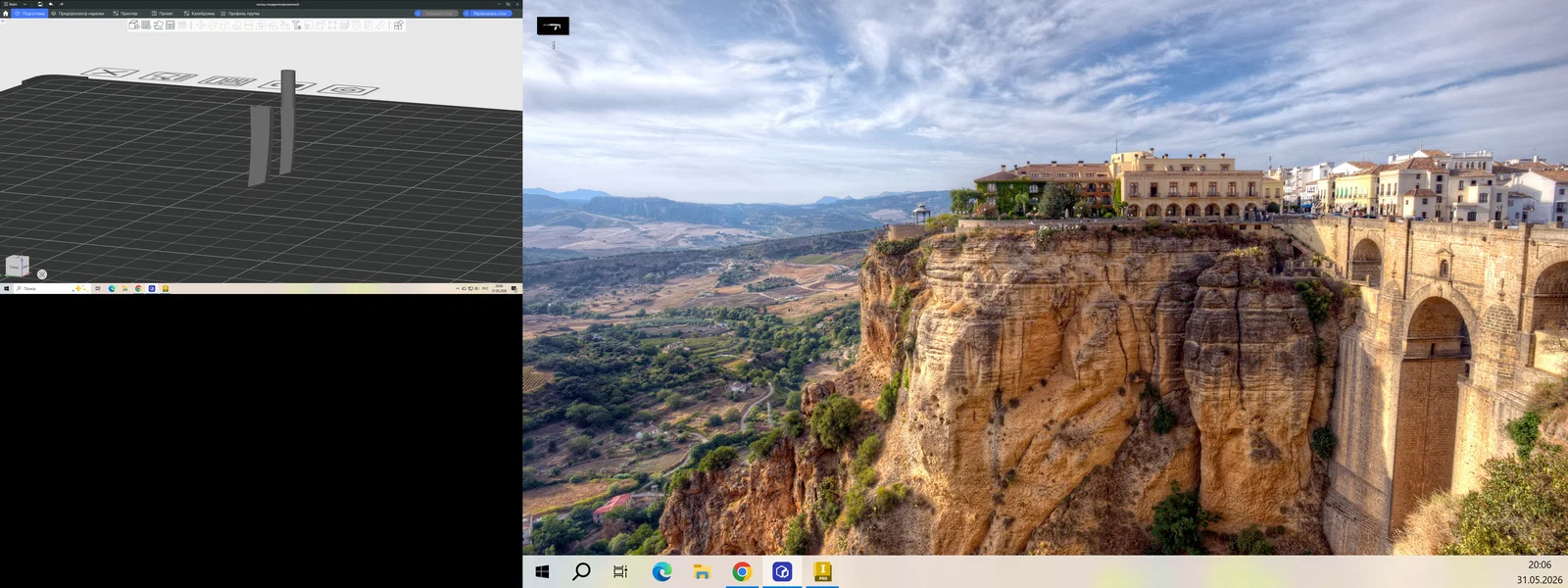Select the shorter gray object on plate
1568x588 pixels.
259,145
